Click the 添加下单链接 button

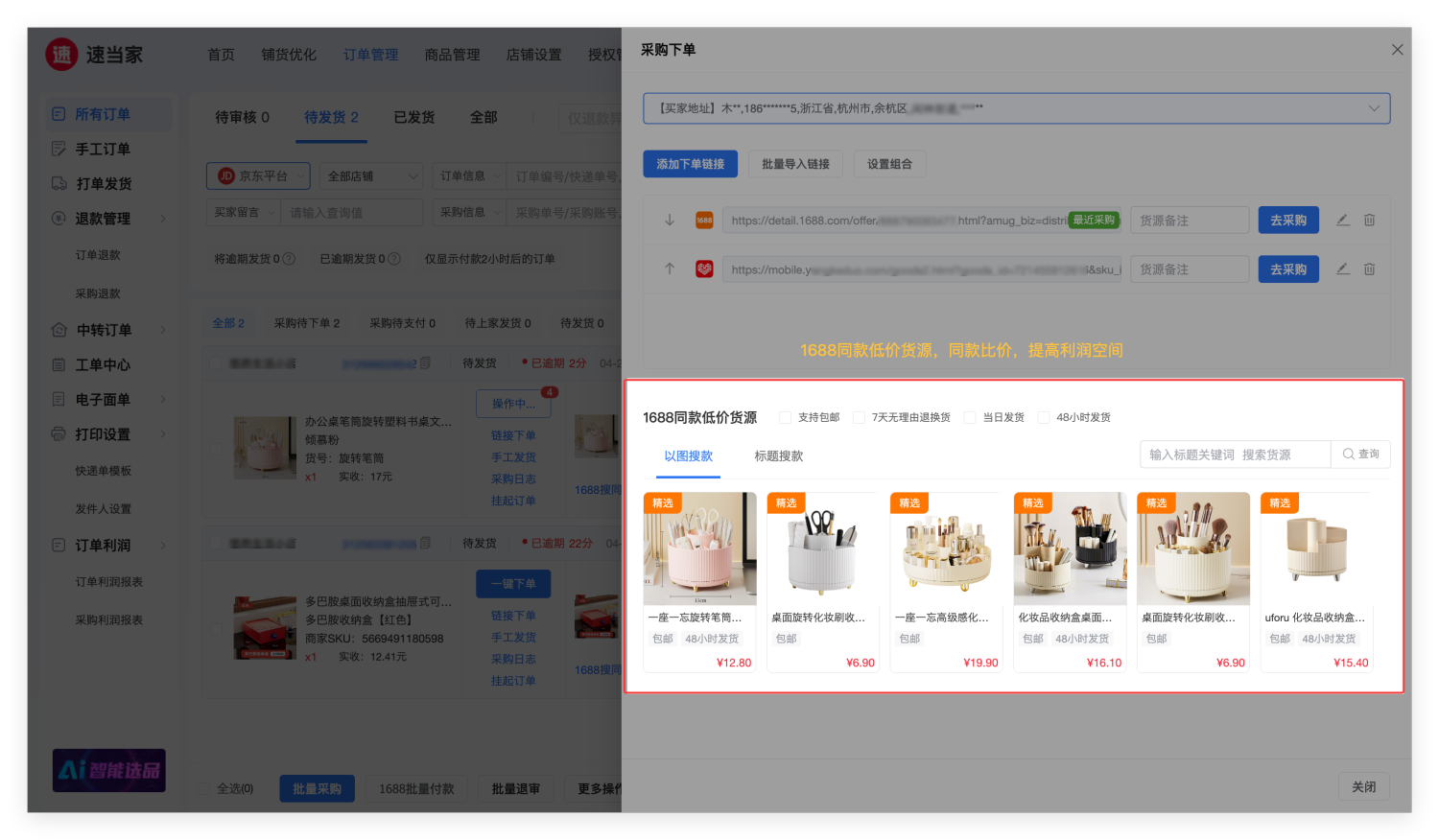point(690,164)
